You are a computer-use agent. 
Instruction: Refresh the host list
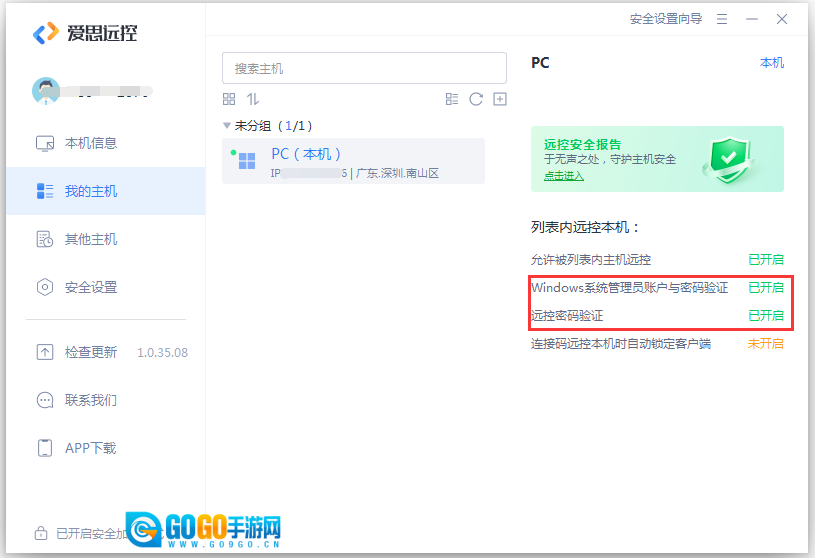tap(476, 99)
